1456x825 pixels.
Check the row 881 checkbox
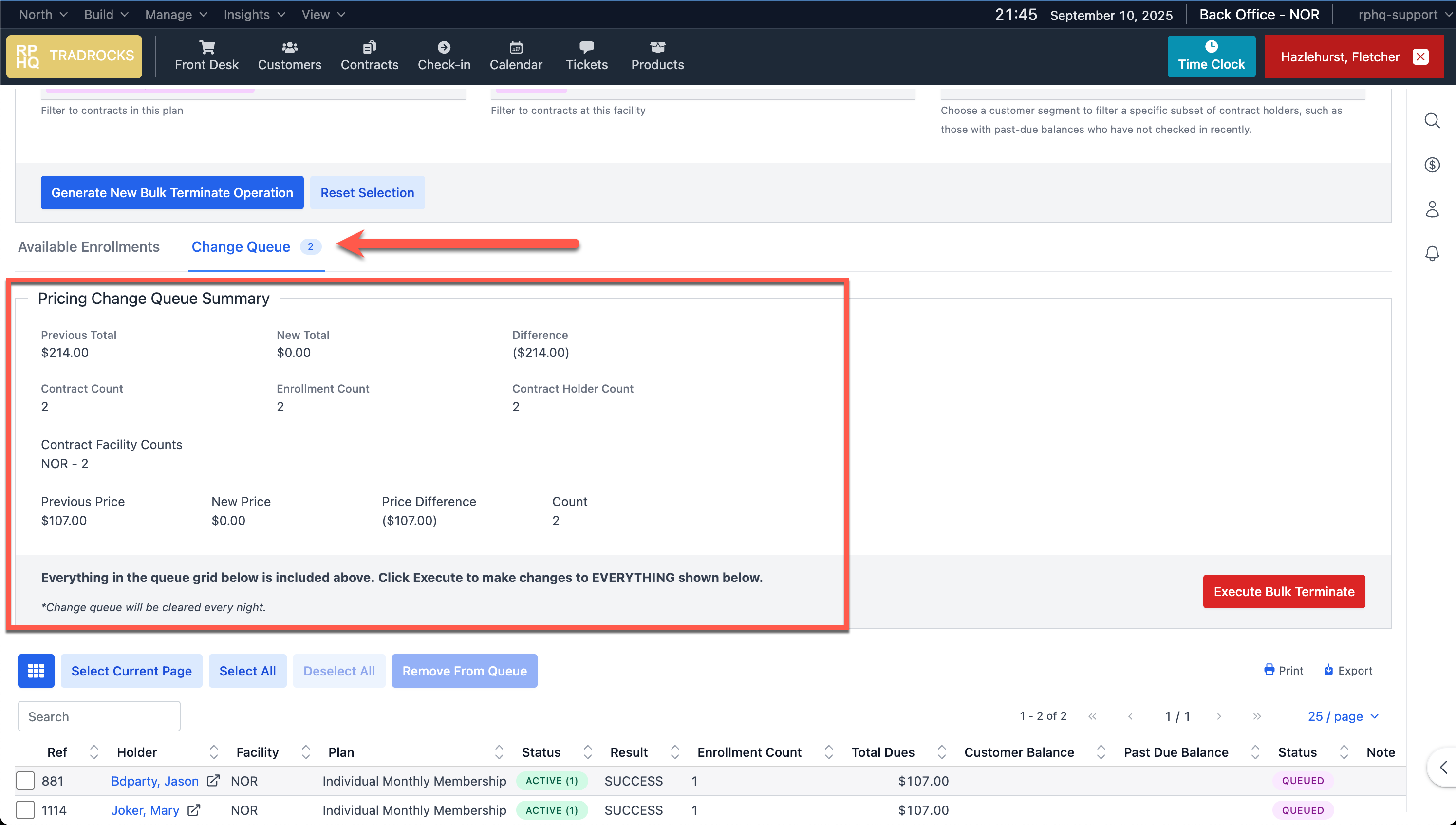point(25,781)
